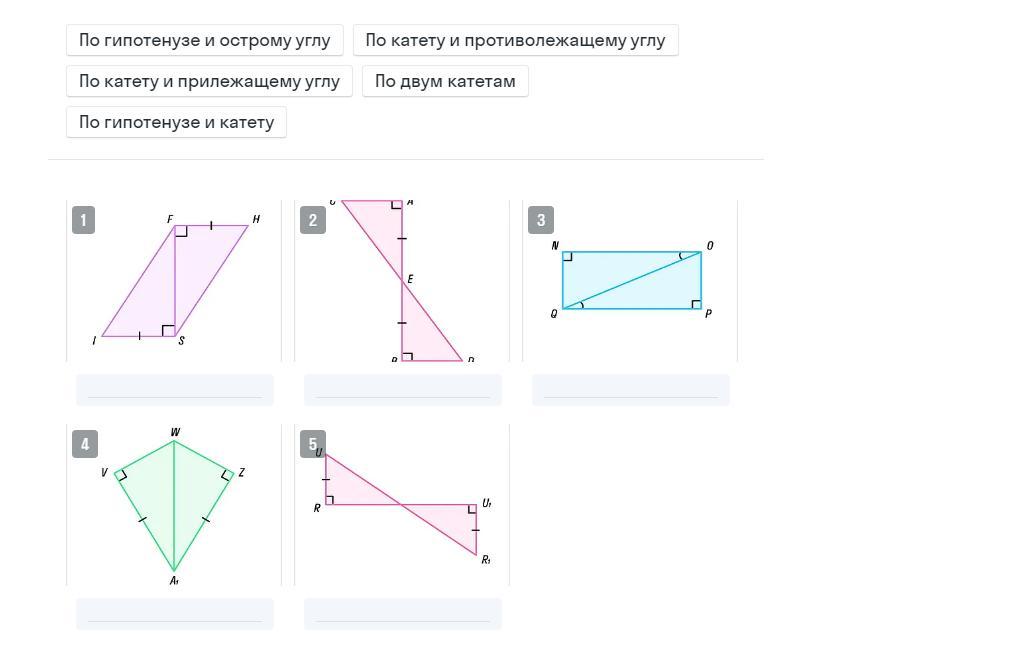
Task: Click the 'По гипотенузе и острому углу' chip
Action: (204, 40)
